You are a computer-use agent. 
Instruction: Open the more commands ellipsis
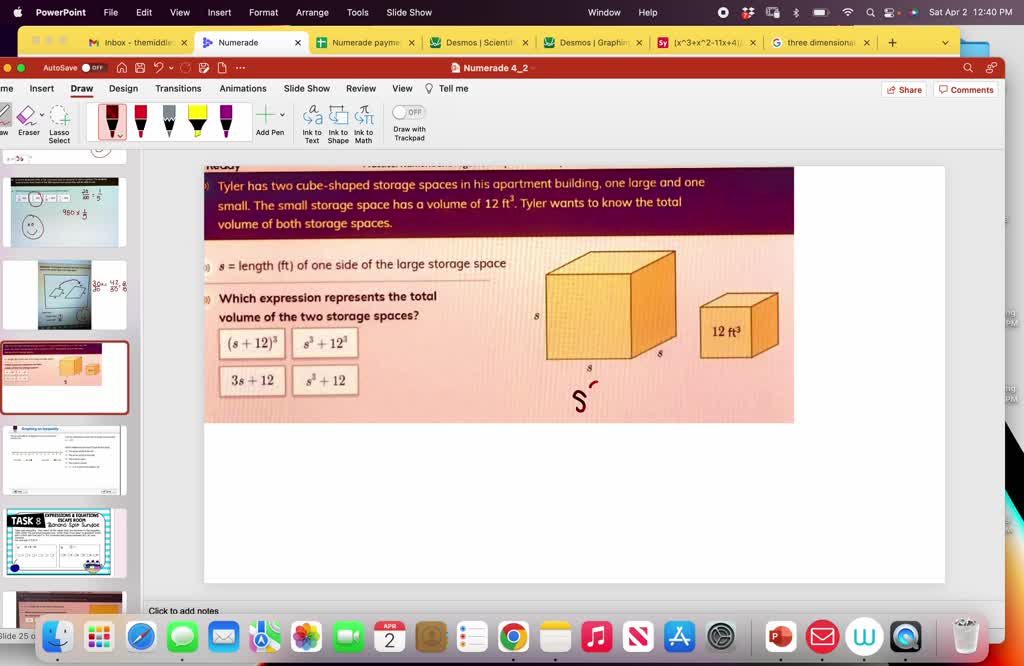coord(240,68)
